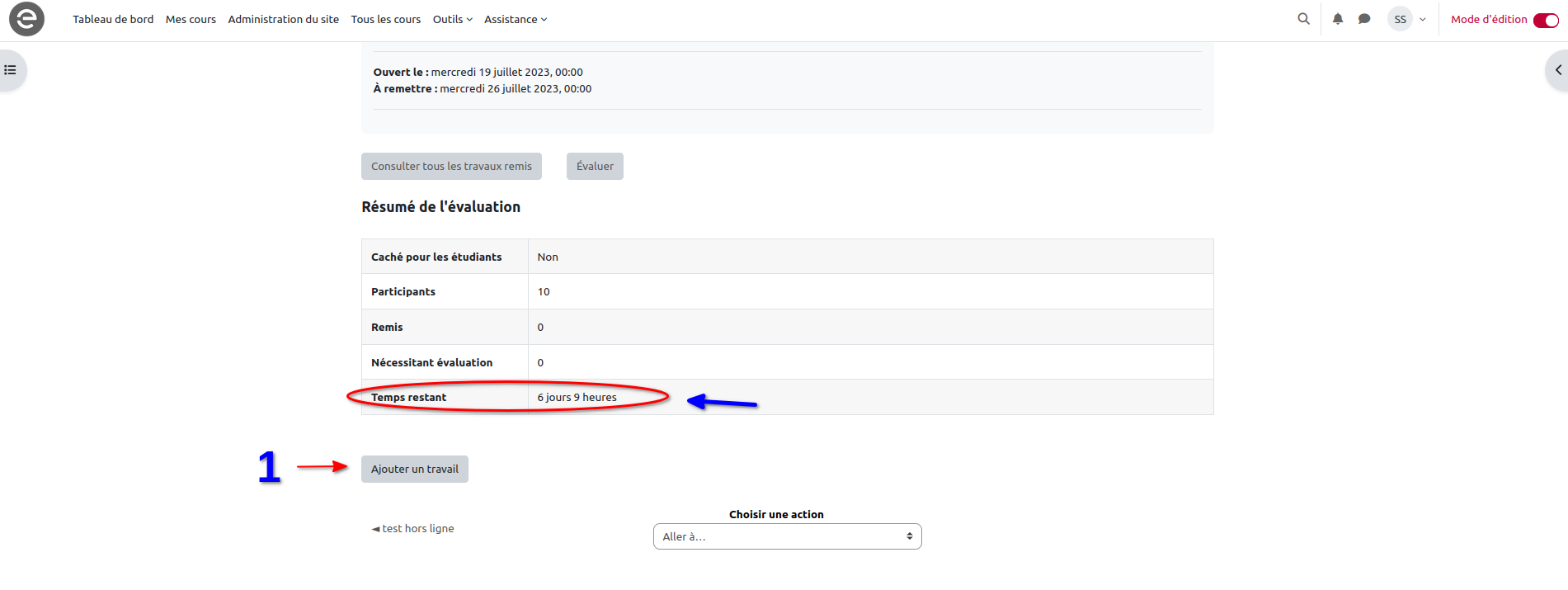
Task: Open the course index list icon
Action: 11,70
